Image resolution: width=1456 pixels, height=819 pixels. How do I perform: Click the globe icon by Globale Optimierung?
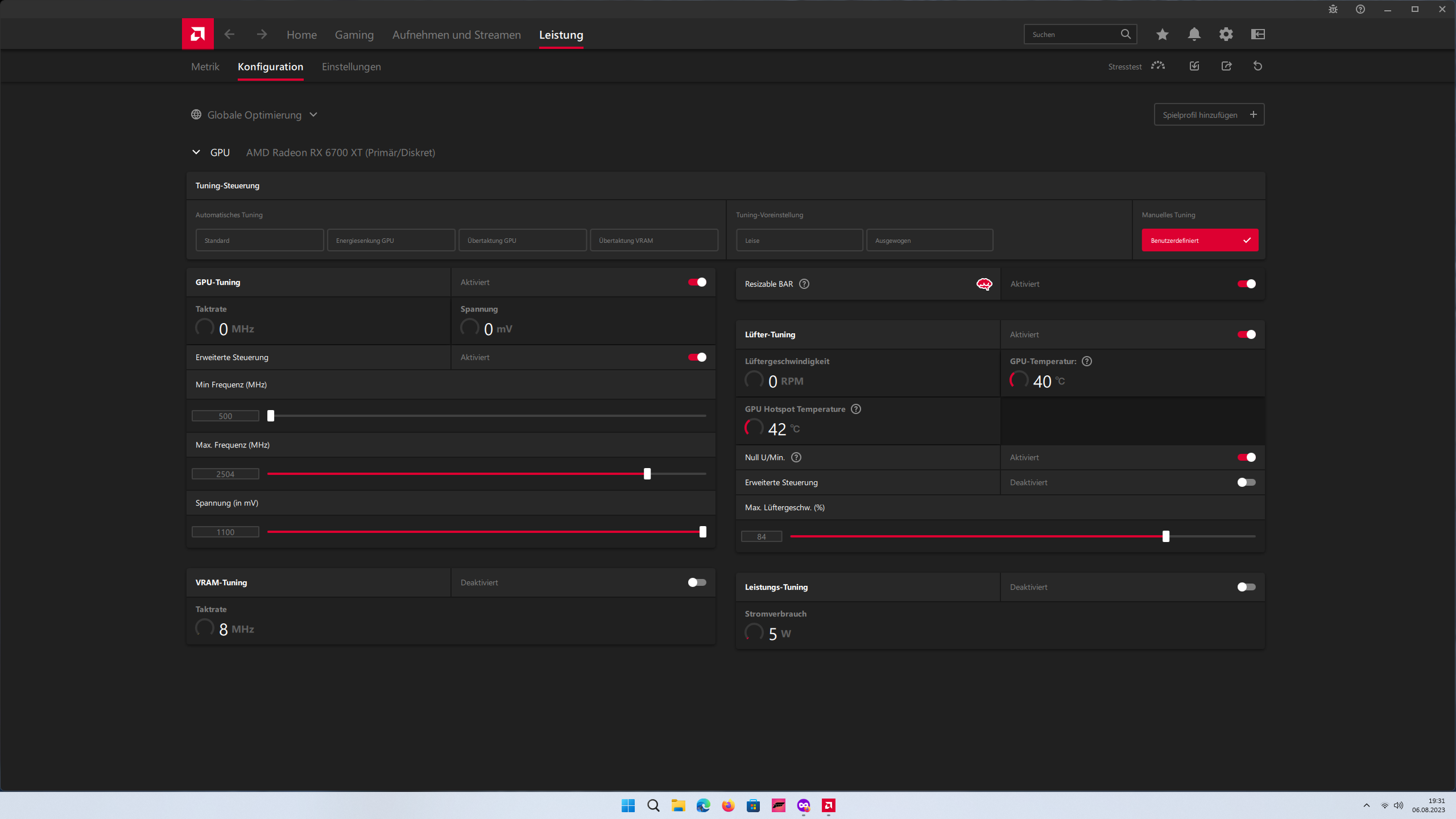(x=196, y=114)
